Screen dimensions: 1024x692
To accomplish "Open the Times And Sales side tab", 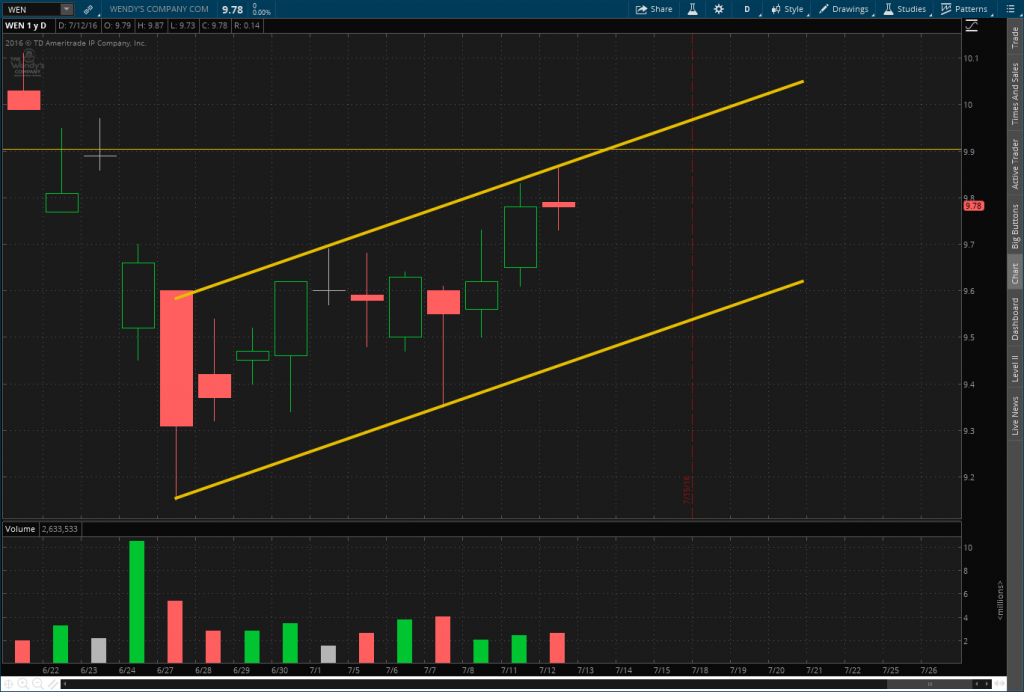I will click(1015, 93).
